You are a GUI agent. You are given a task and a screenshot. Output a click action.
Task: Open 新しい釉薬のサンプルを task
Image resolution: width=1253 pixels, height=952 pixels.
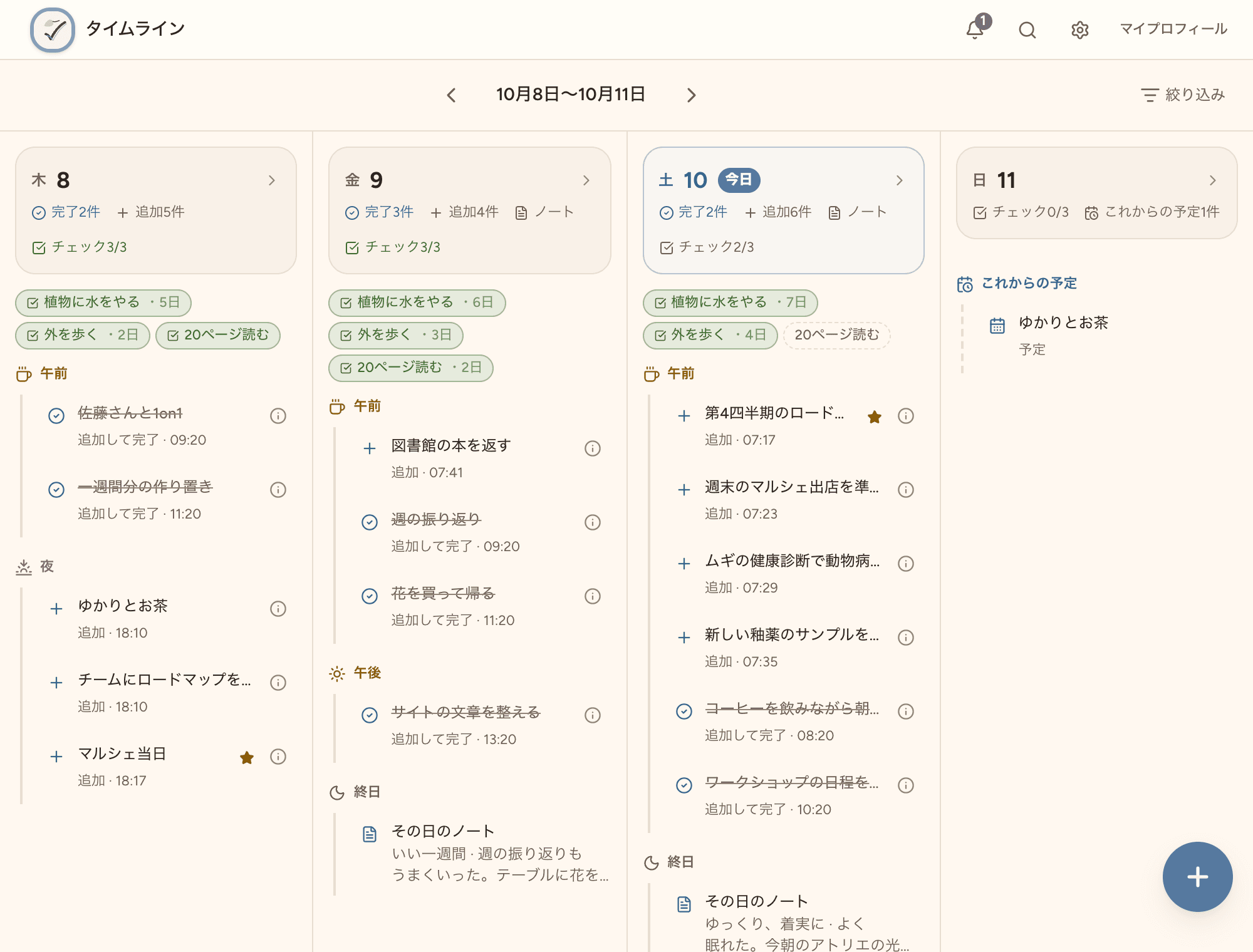[x=792, y=635]
